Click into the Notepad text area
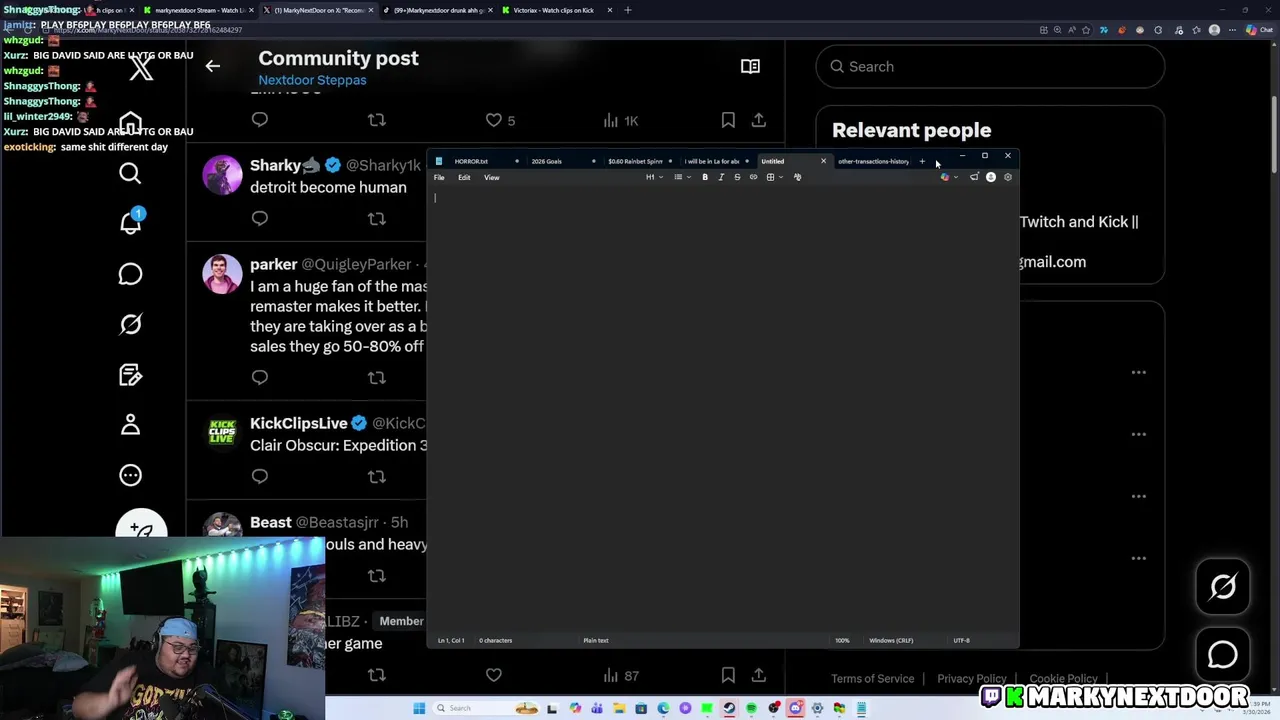Viewport: 1280px width, 720px height. point(722,410)
